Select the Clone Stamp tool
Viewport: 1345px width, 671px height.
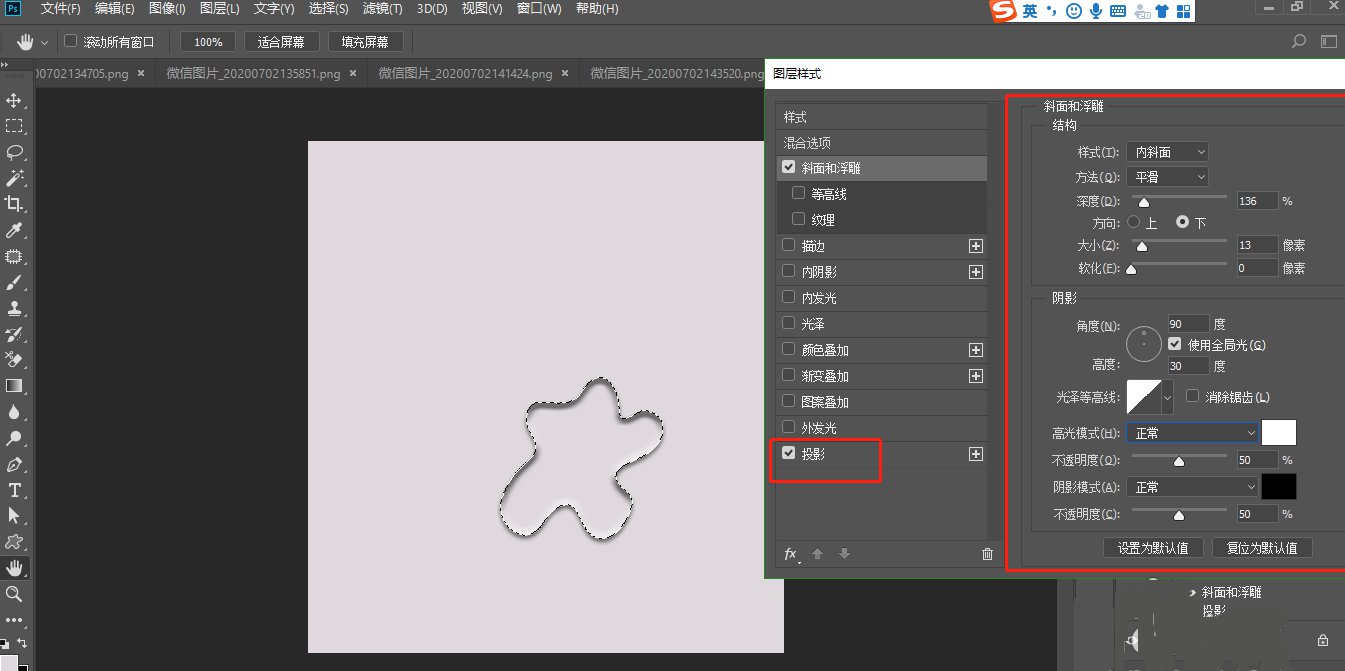[15, 308]
